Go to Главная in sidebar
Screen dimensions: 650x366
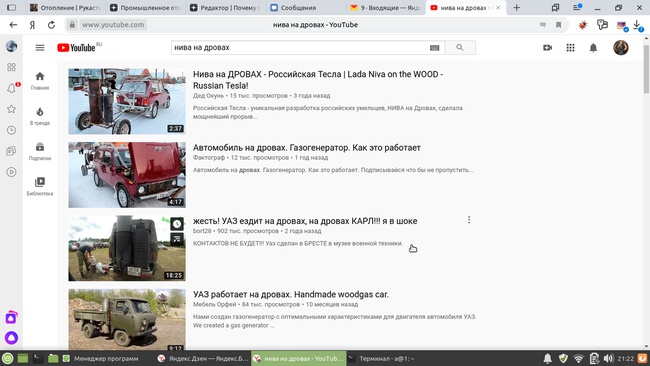click(x=40, y=81)
